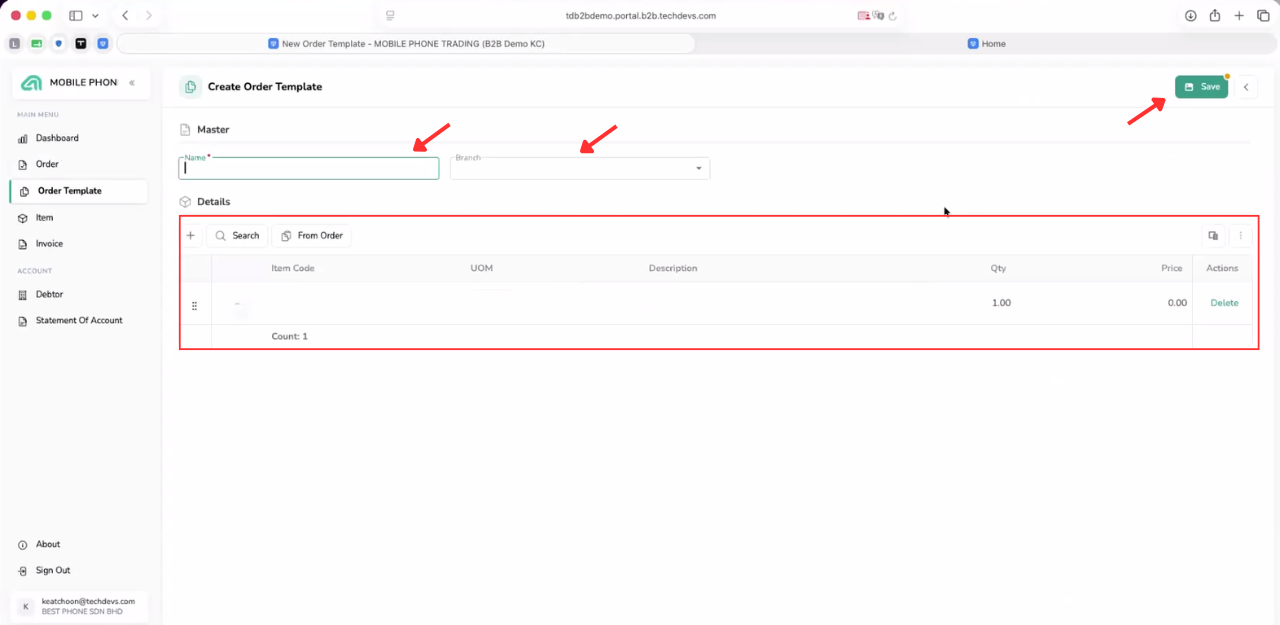Click the Search button in Details toolbar
The width and height of the screenshot is (1280, 625).
[237, 236]
